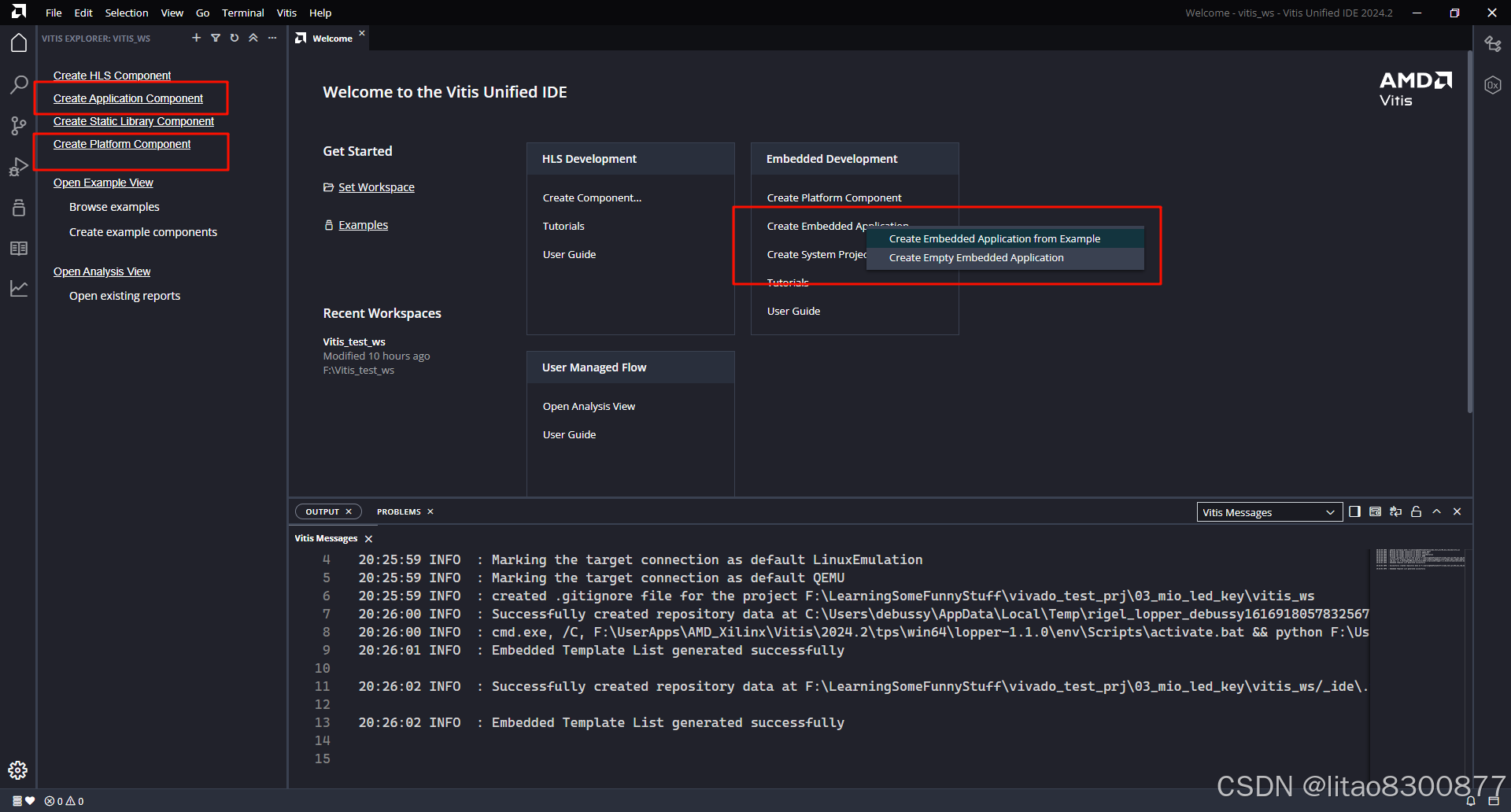Maximize the output panel with chevron
This screenshot has width=1511, height=812.
(1436, 511)
